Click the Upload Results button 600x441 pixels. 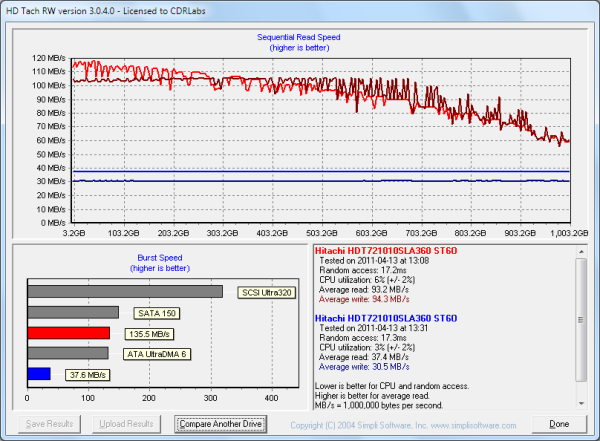point(126,424)
